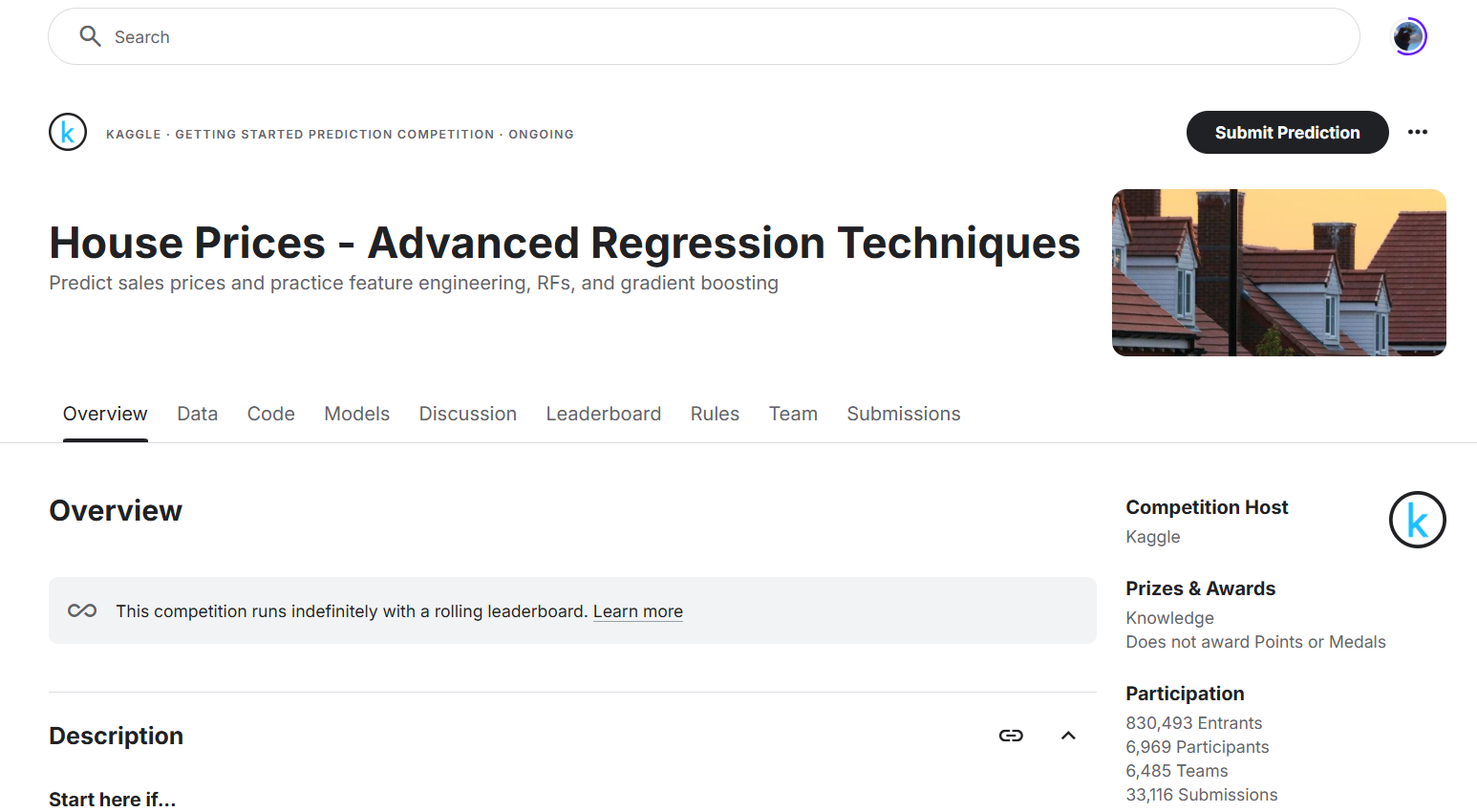Click the house rooftops header image
Screen dimensions: 1477x812
tap(1279, 272)
